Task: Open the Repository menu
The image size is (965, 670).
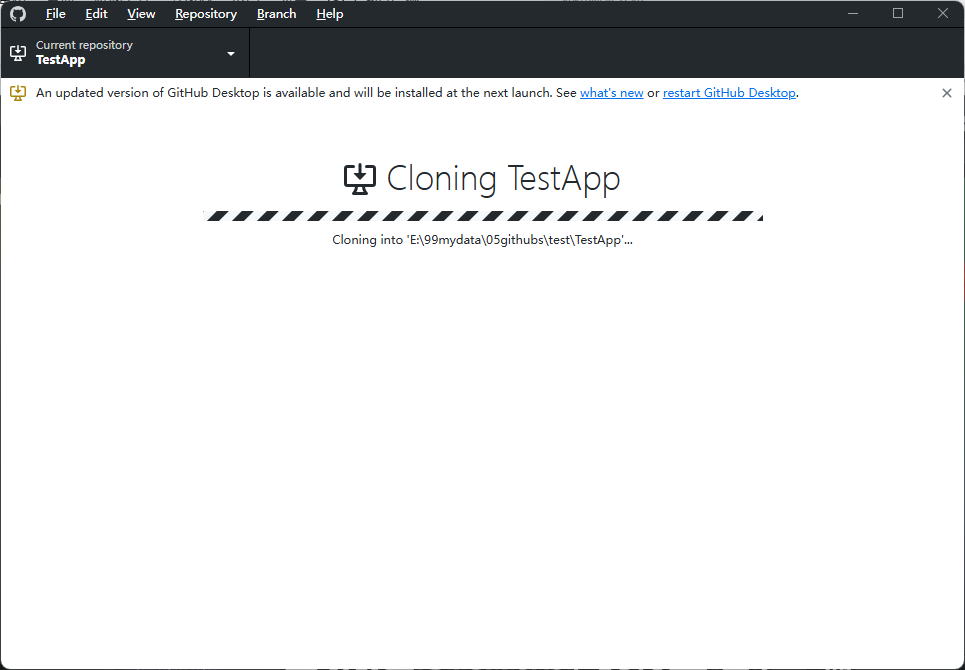Action: click(x=206, y=14)
